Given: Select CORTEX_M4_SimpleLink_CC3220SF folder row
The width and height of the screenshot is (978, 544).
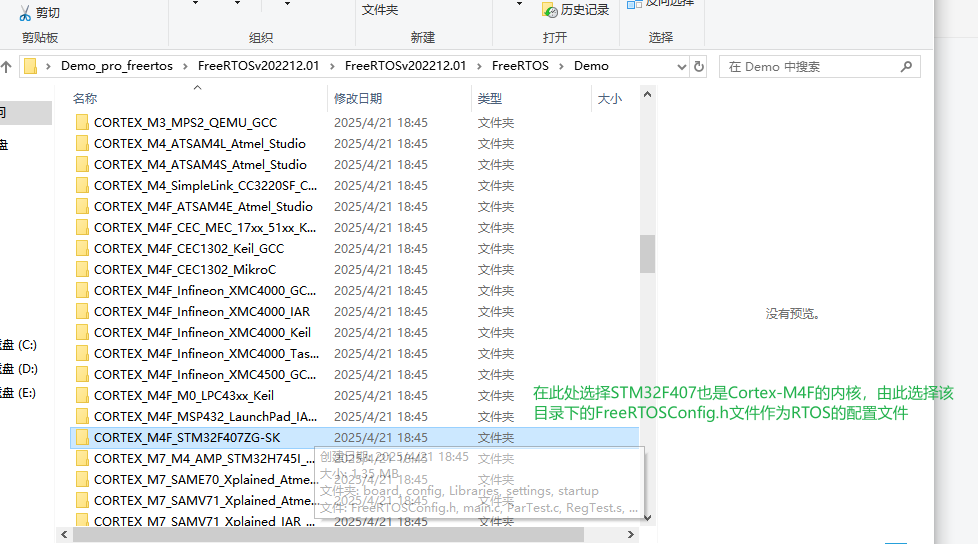Looking at the screenshot, I should 354,185.
